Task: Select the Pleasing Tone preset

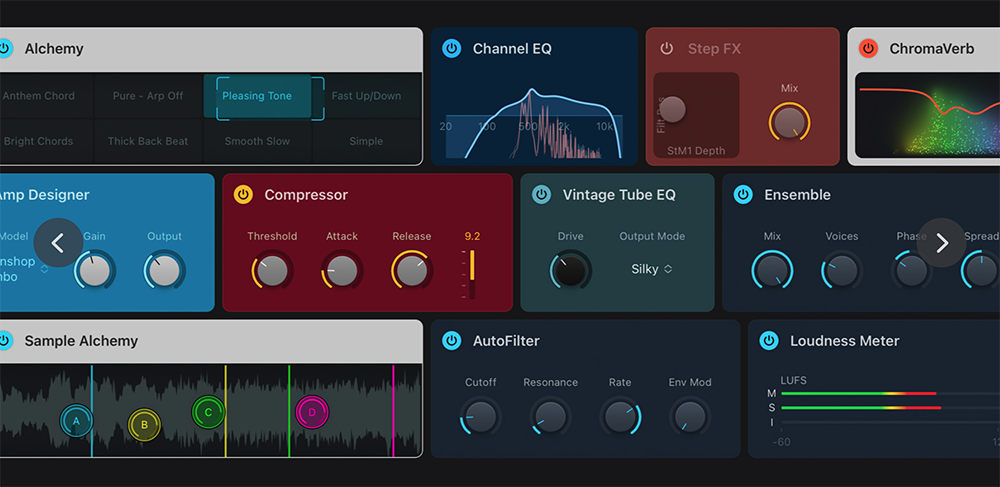Action: 257,96
